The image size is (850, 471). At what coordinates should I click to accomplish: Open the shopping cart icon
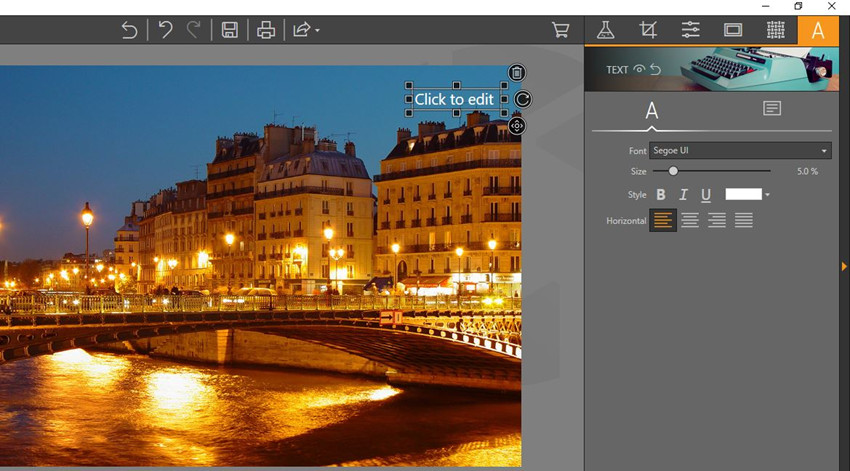pyautogui.click(x=560, y=30)
